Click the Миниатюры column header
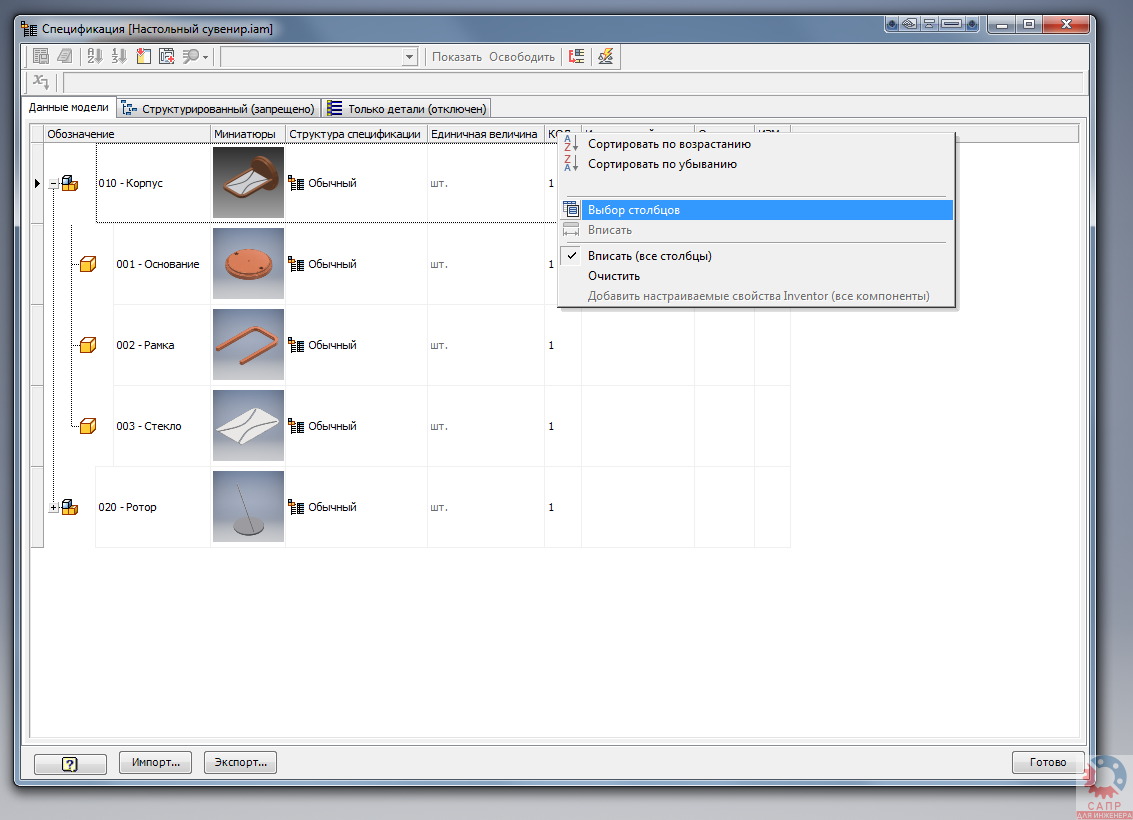The width and height of the screenshot is (1133, 820). (248, 134)
